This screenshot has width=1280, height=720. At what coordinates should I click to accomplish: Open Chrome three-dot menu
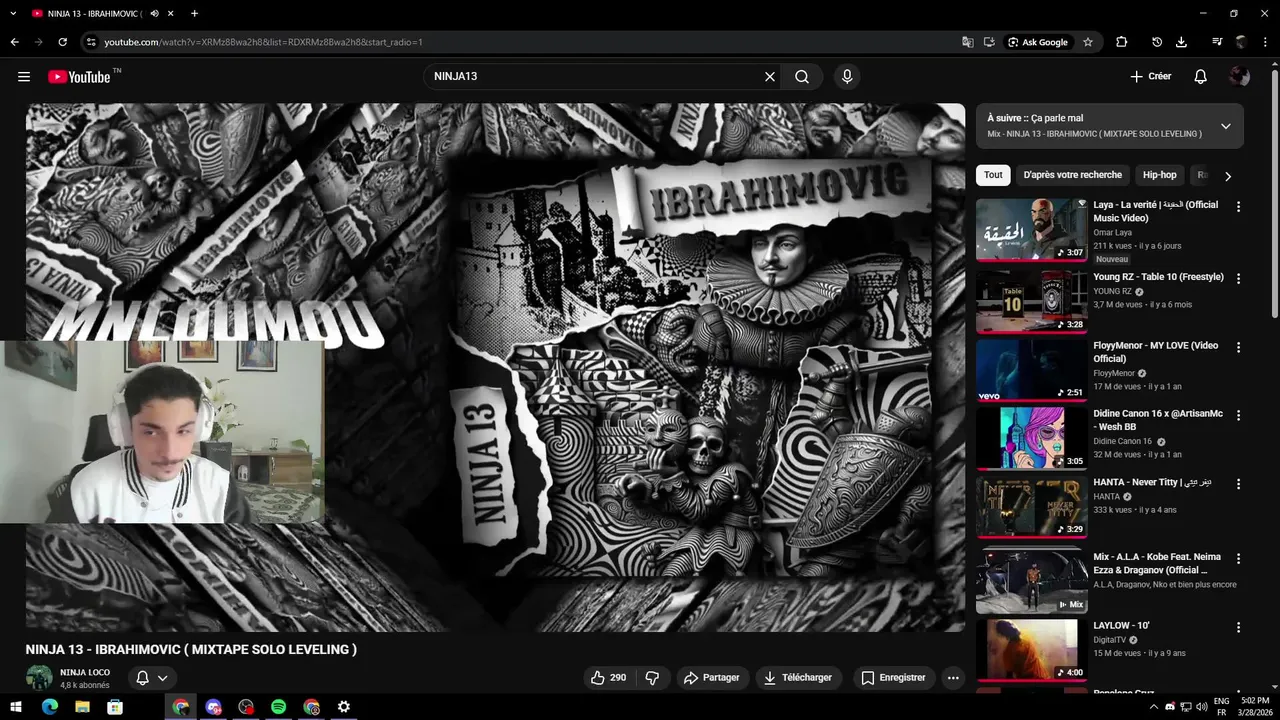tap(1265, 42)
